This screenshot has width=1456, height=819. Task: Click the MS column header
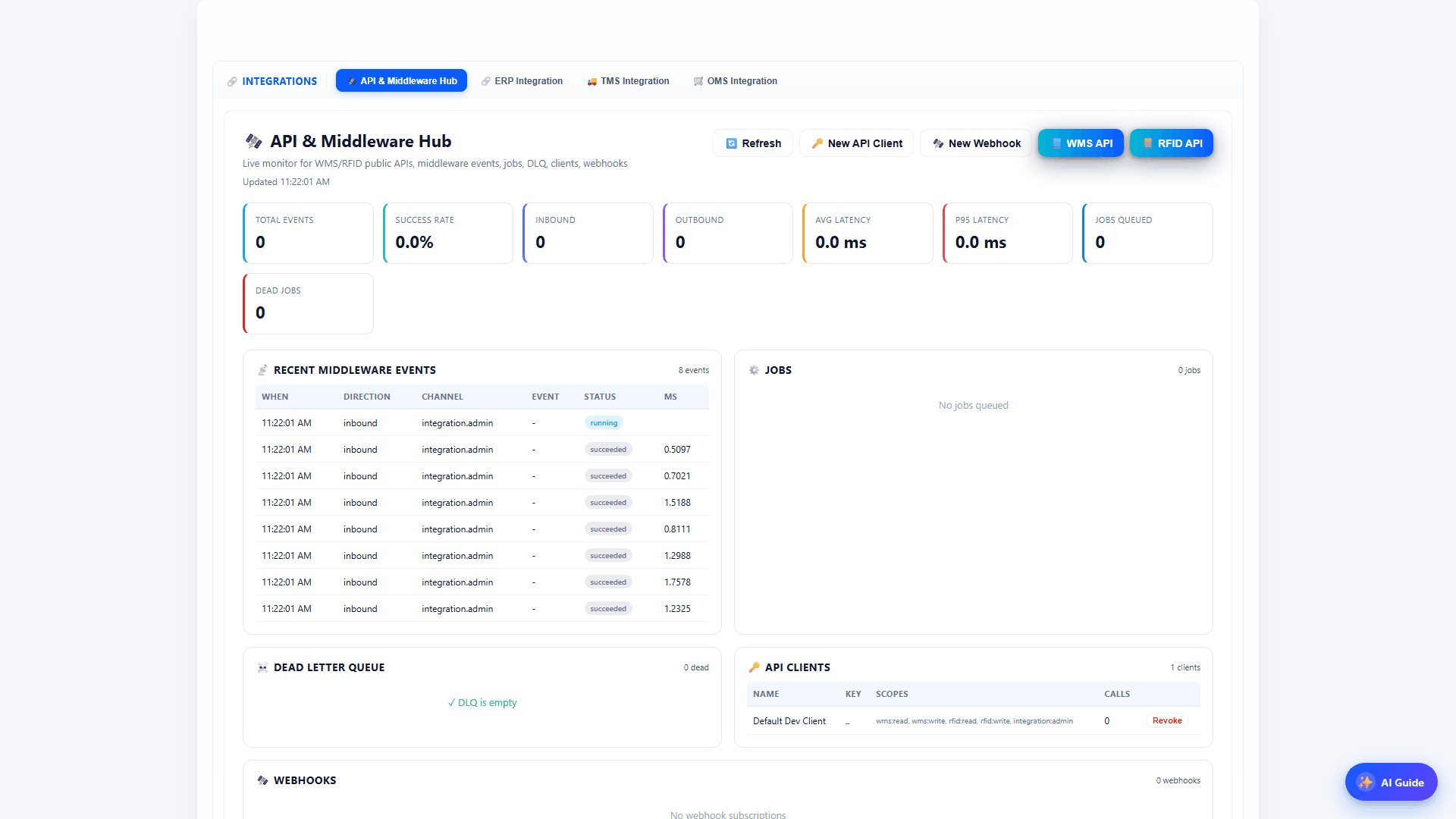tap(670, 397)
